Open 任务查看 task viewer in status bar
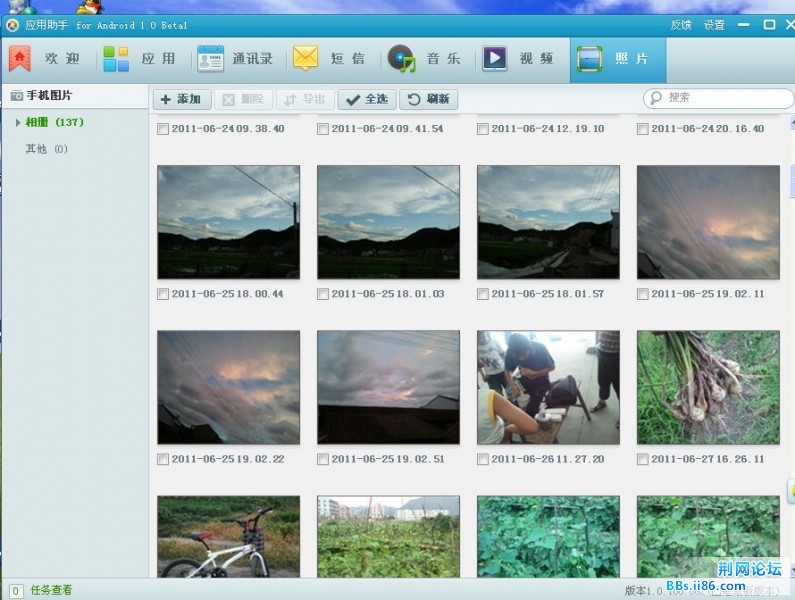795x600 pixels. click(51, 590)
